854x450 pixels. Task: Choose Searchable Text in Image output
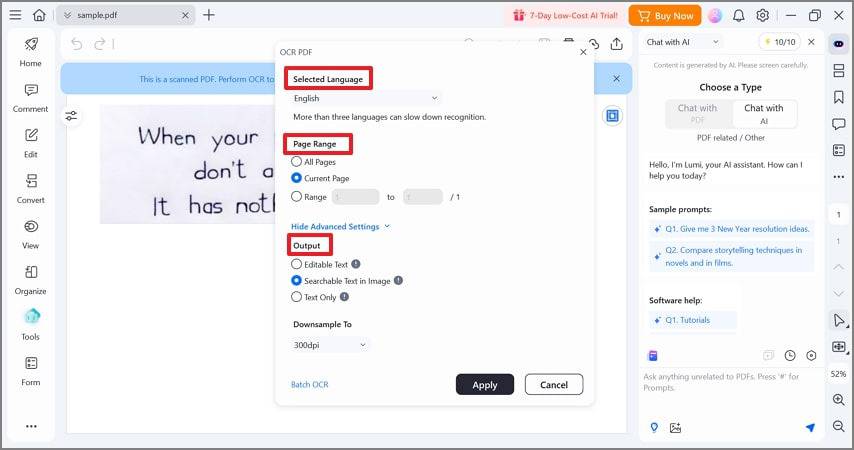click(296, 281)
